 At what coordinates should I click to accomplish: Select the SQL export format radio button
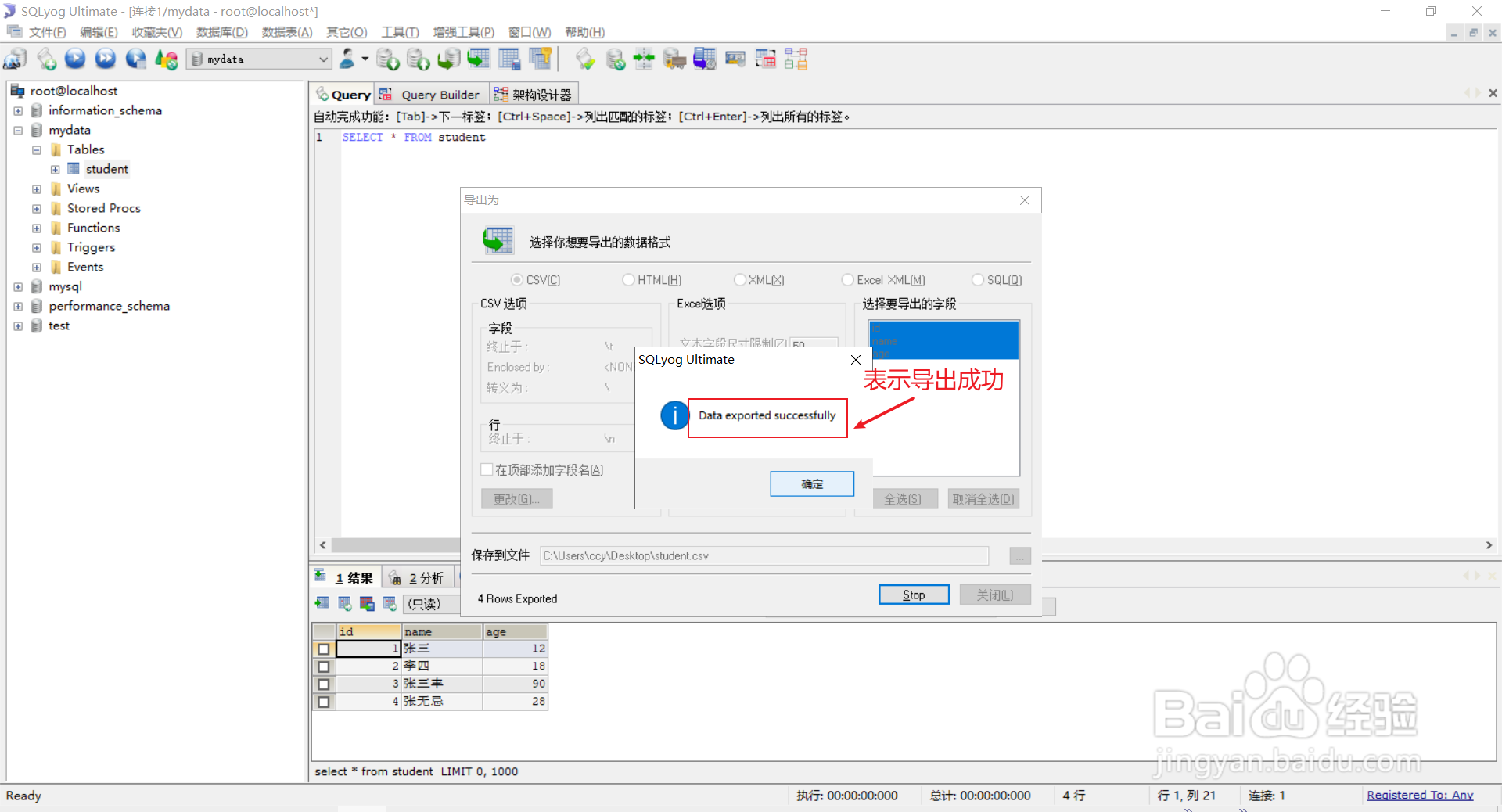tap(978, 280)
